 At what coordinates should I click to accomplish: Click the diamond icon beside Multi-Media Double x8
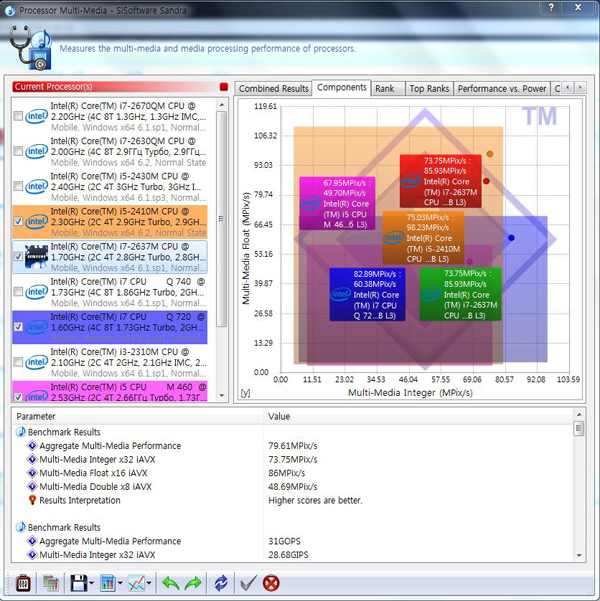click(33, 487)
